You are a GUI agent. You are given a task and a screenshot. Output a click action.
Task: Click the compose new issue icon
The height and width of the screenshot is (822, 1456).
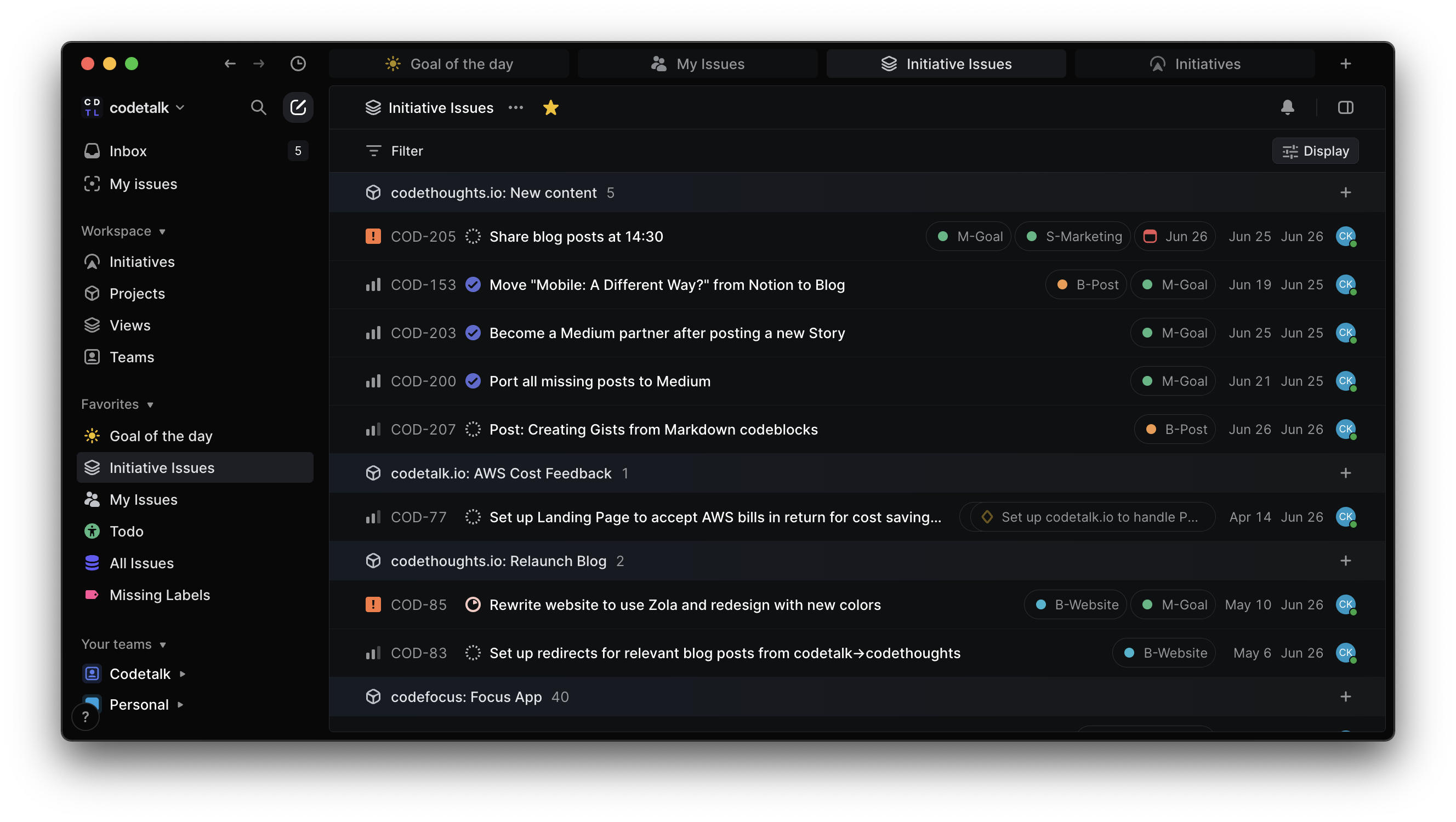[298, 107]
